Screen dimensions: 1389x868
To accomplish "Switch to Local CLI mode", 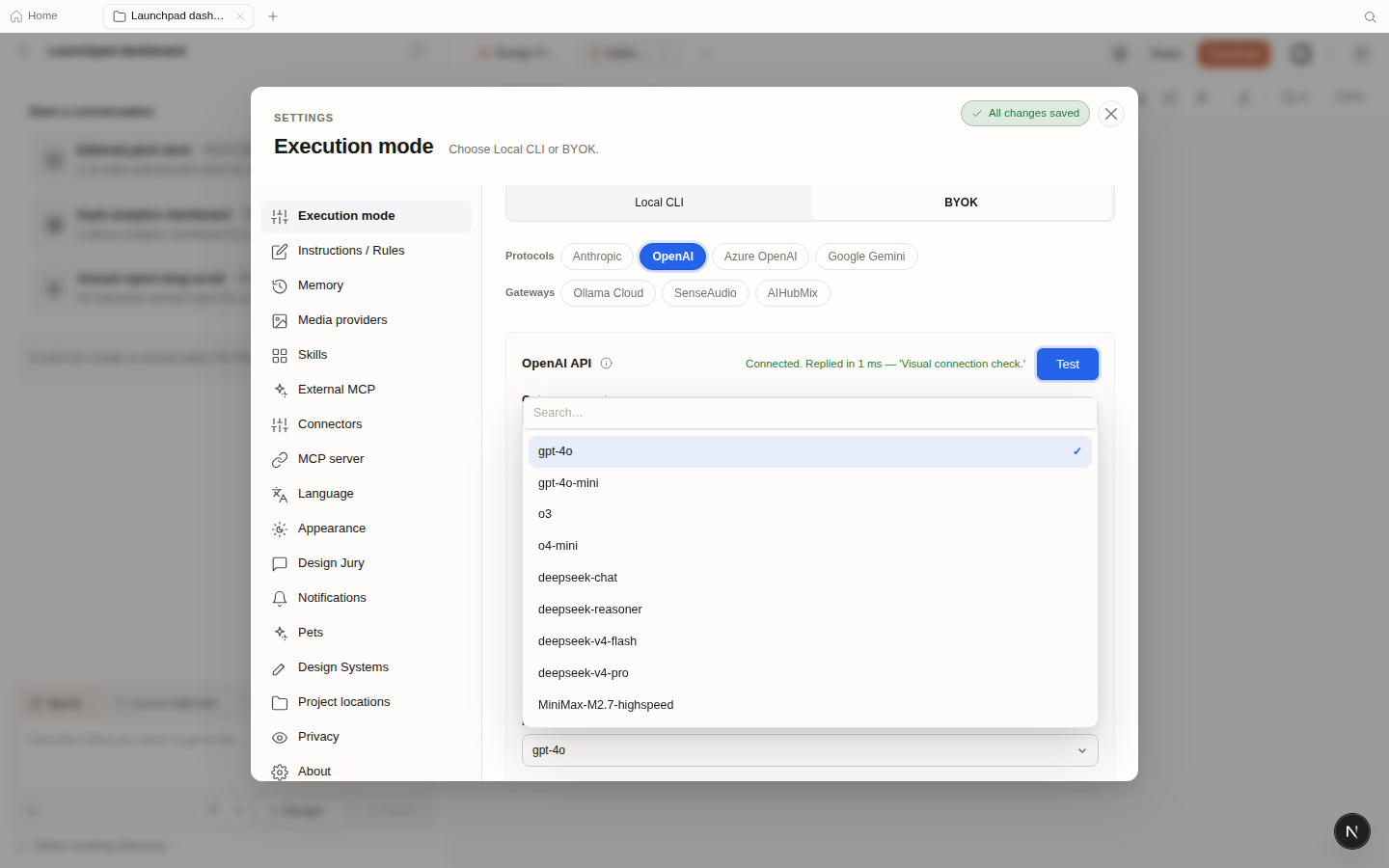I will click(x=659, y=203).
